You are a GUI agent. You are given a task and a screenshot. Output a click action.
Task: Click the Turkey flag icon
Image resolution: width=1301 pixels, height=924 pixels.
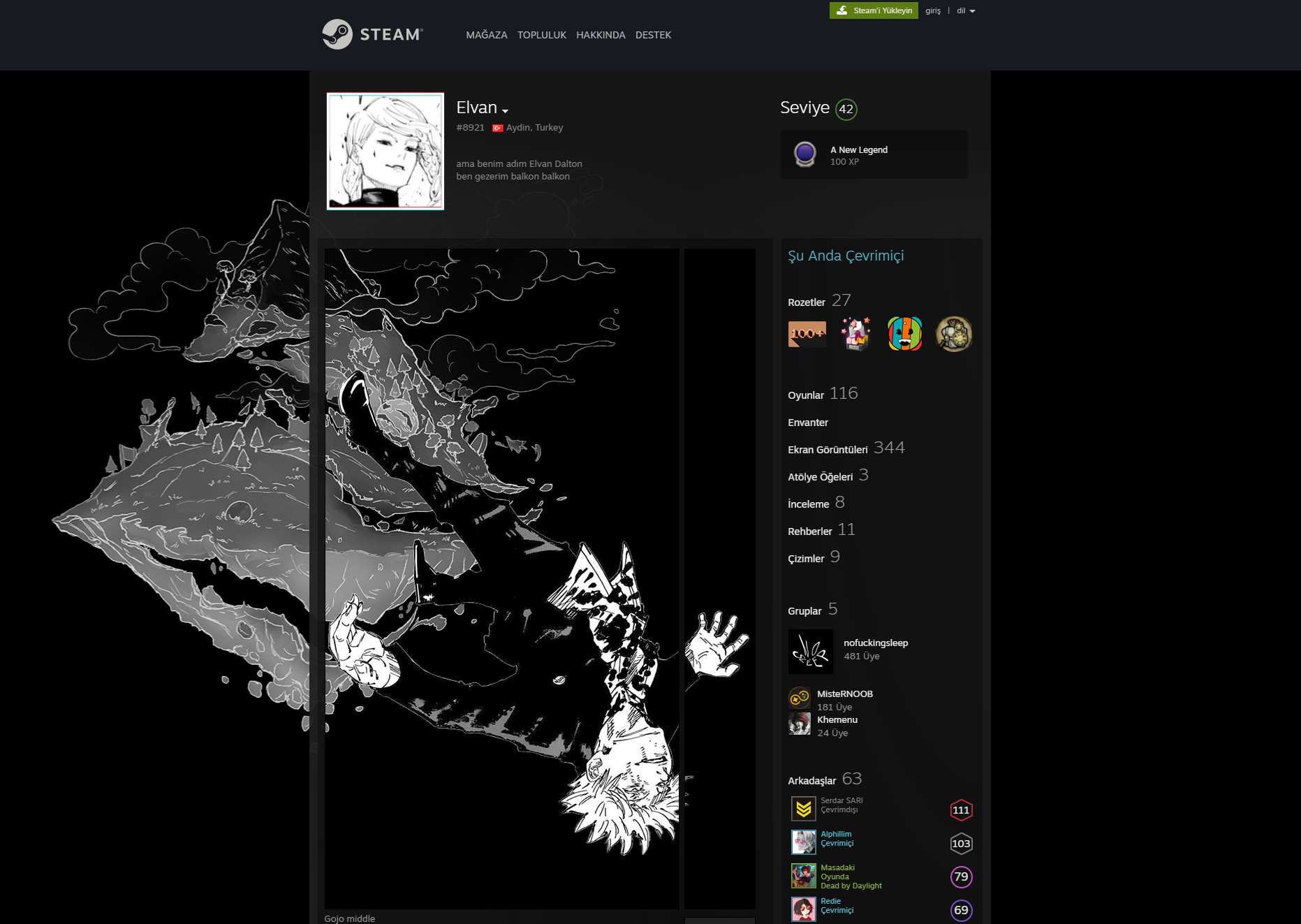click(498, 128)
